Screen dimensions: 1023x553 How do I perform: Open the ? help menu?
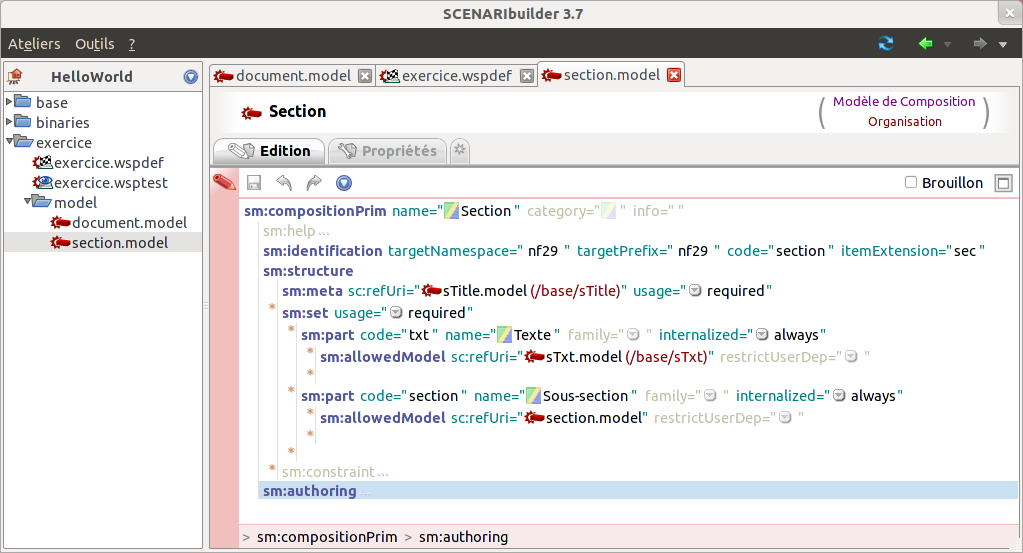[x=132, y=44]
